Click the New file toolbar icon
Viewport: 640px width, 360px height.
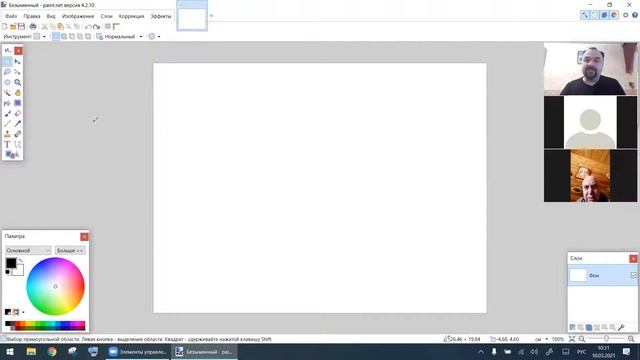point(4,27)
